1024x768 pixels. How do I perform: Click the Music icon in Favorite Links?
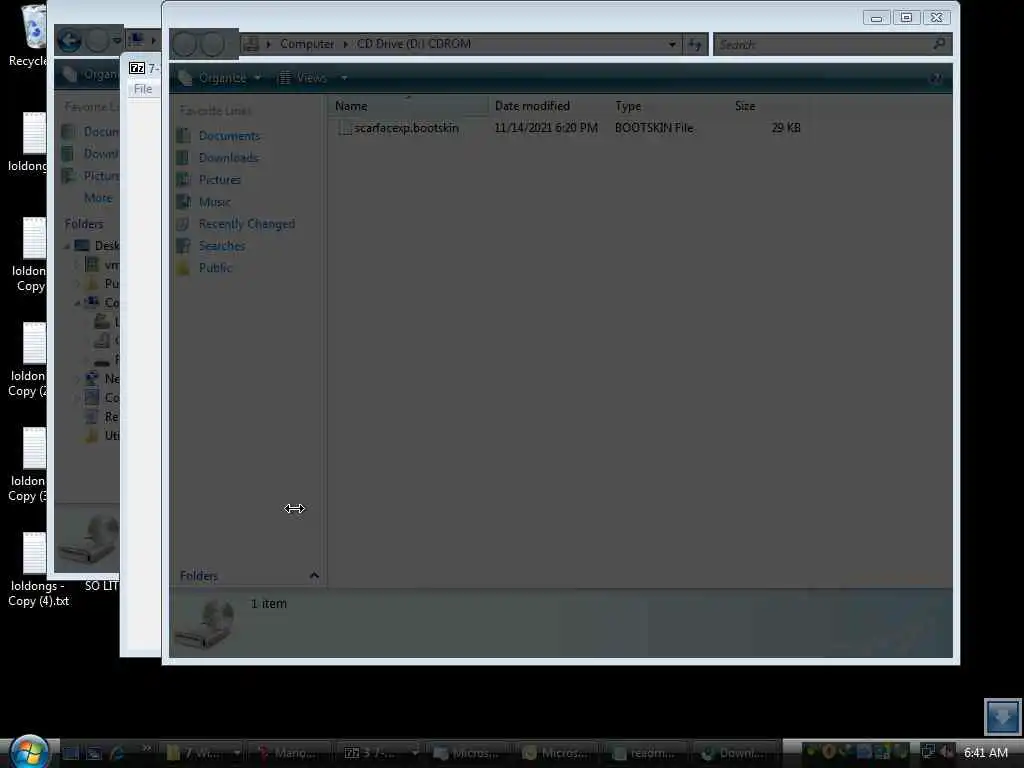point(184,202)
